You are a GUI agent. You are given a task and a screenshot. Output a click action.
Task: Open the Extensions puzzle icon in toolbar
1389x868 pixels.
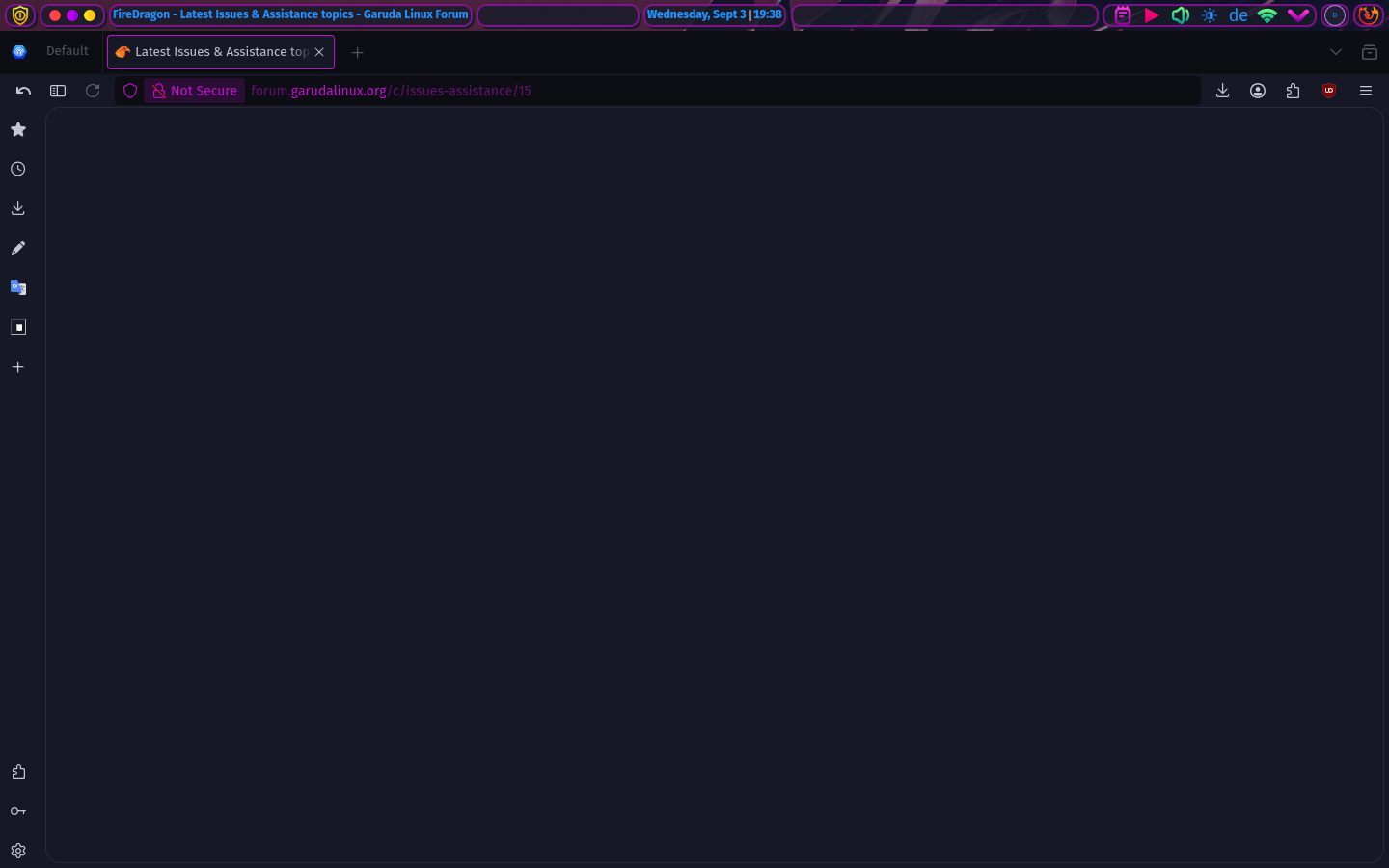1294,91
